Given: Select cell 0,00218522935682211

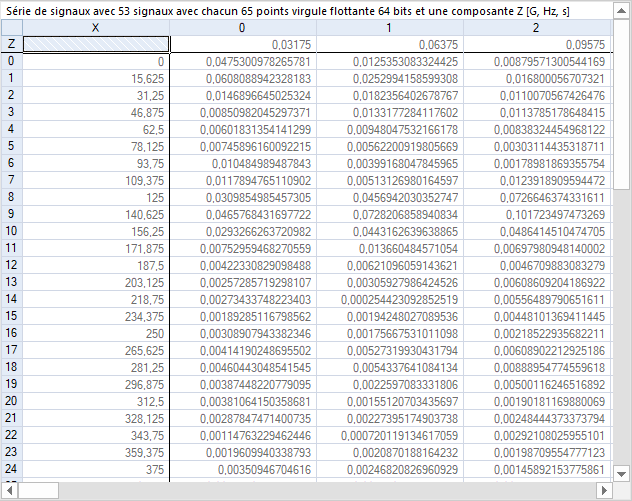Looking at the screenshot, I should [537, 333].
